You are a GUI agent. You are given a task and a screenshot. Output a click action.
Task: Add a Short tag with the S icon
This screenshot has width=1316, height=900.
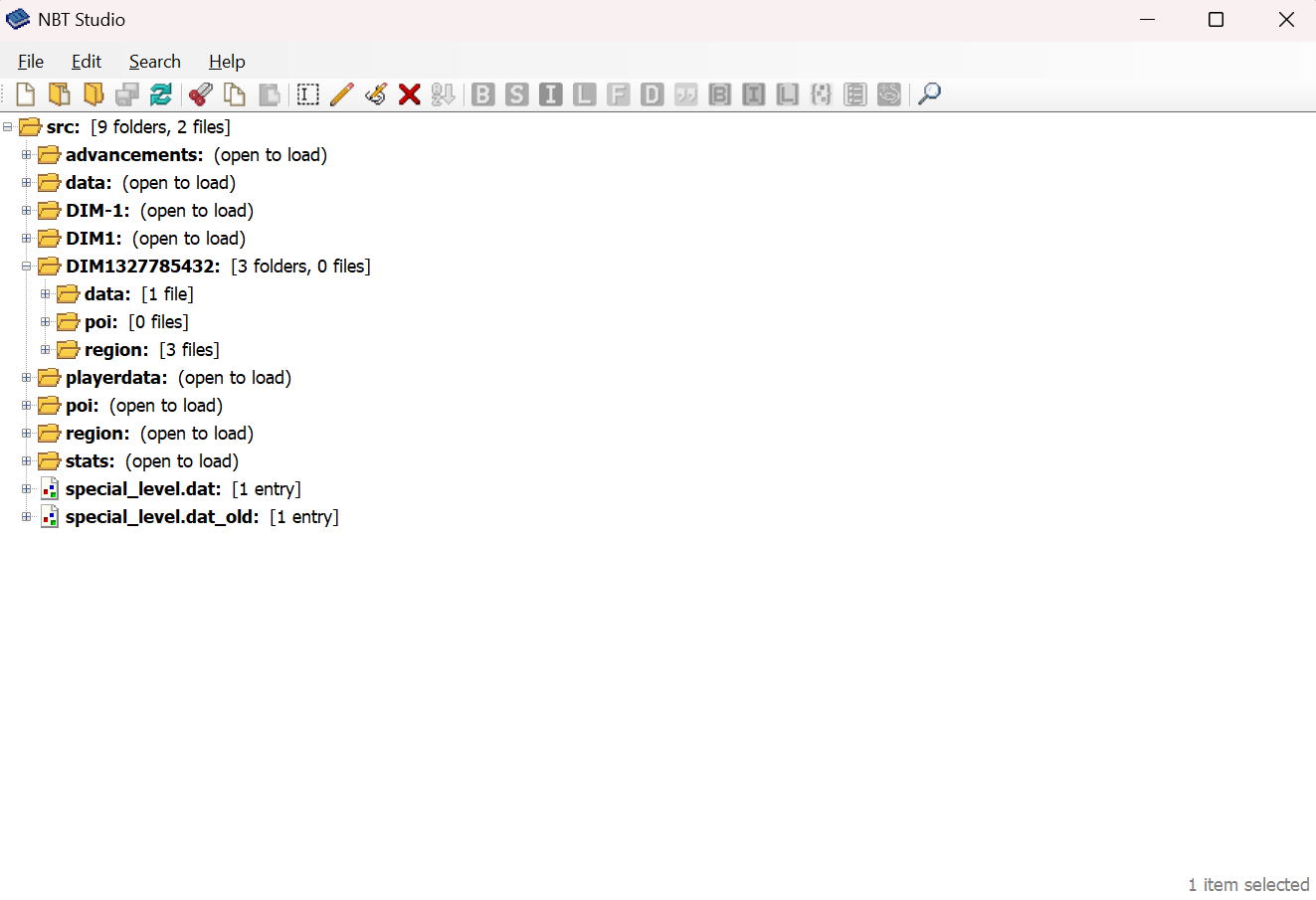point(517,94)
